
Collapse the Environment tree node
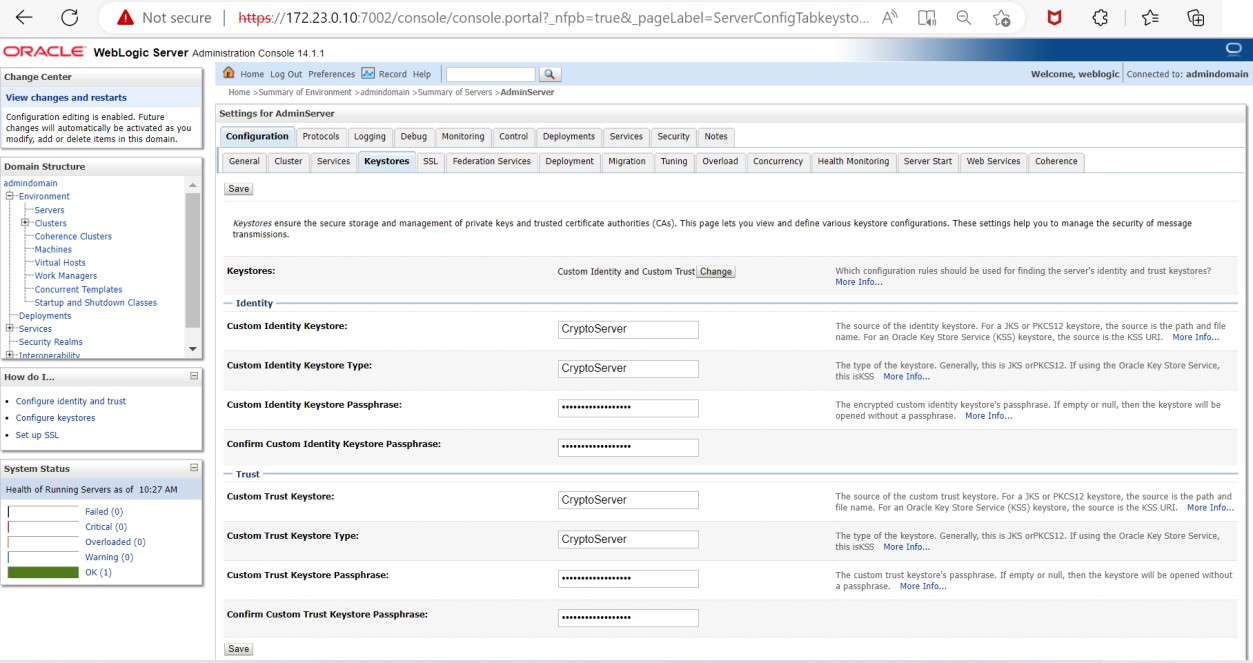coord(9,196)
